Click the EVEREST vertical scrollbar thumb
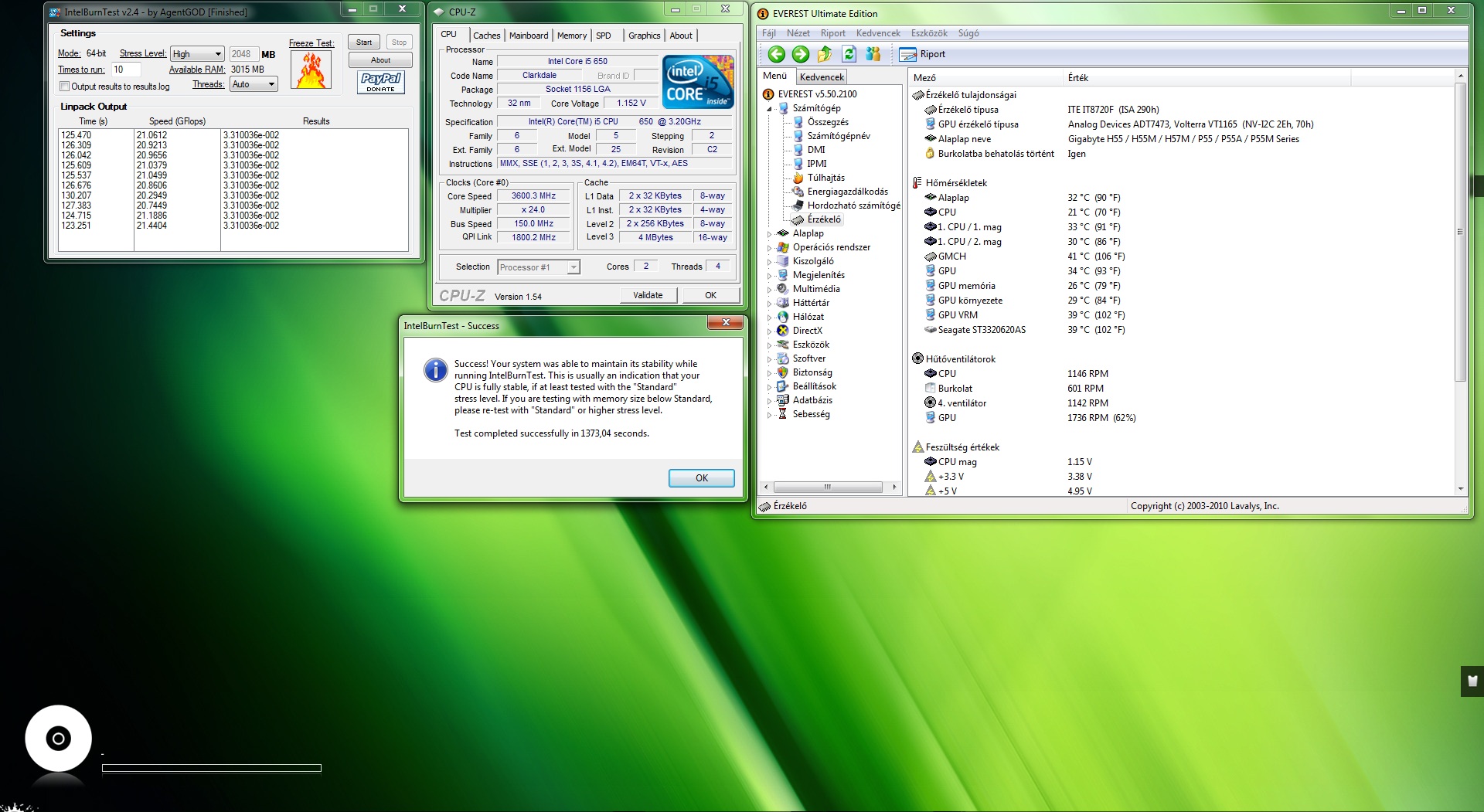1484x812 pixels. 1460,232
